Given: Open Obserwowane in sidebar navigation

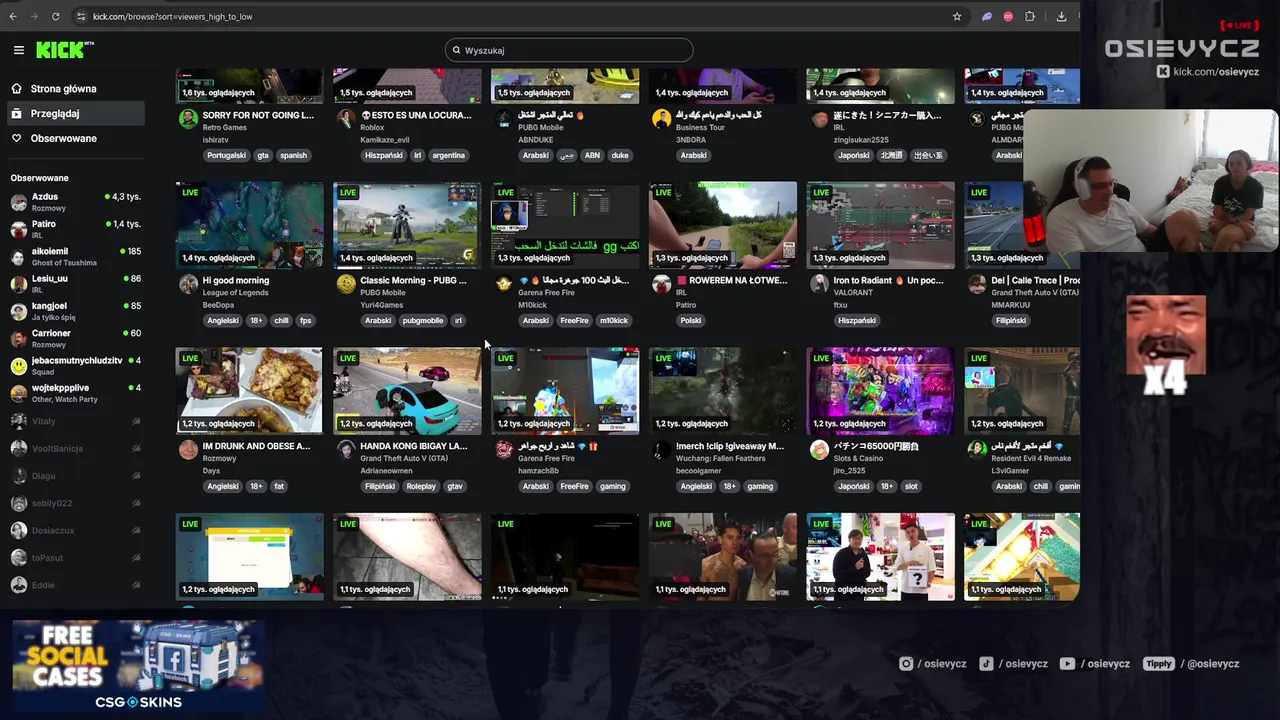Looking at the screenshot, I should coord(74,139).
